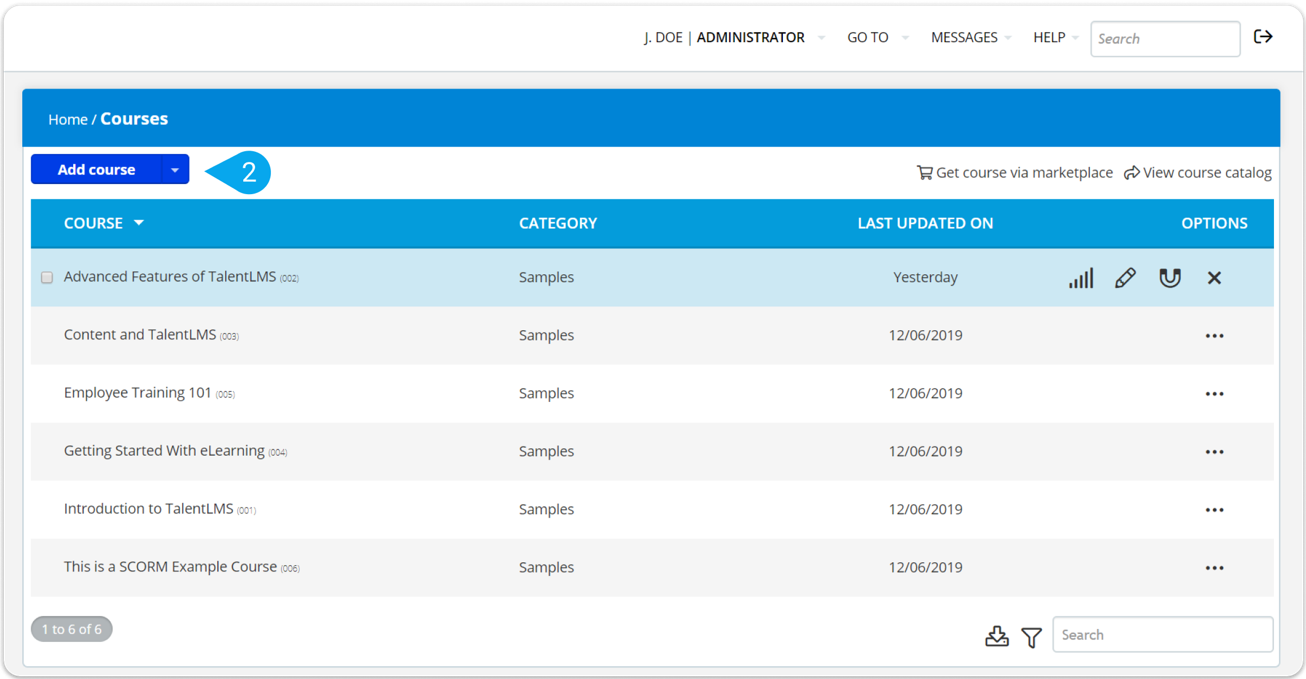This screenshot has width=1306, height=679.
Task: Click 12/06/2019 date in Introduction to TalentLMS row
Action: click(925, 510)
